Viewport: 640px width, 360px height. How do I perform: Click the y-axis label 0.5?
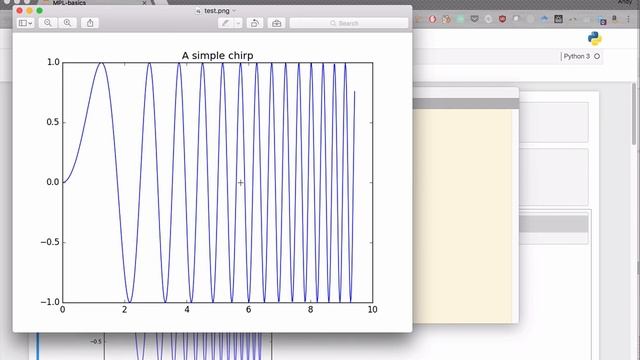tap(53, 122)
